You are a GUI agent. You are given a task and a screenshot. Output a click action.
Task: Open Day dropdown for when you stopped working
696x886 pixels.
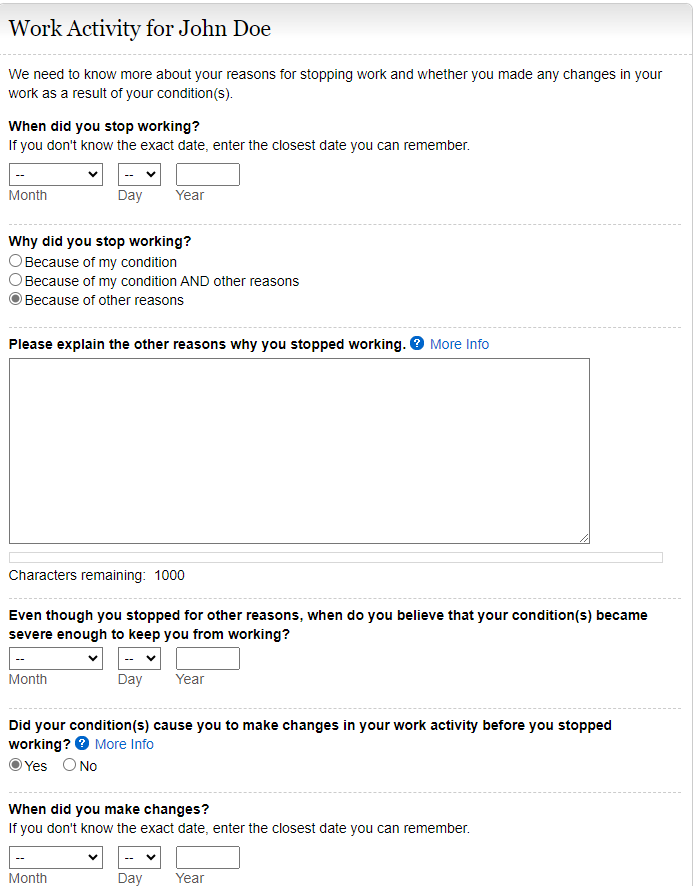[x=139, y=175]
